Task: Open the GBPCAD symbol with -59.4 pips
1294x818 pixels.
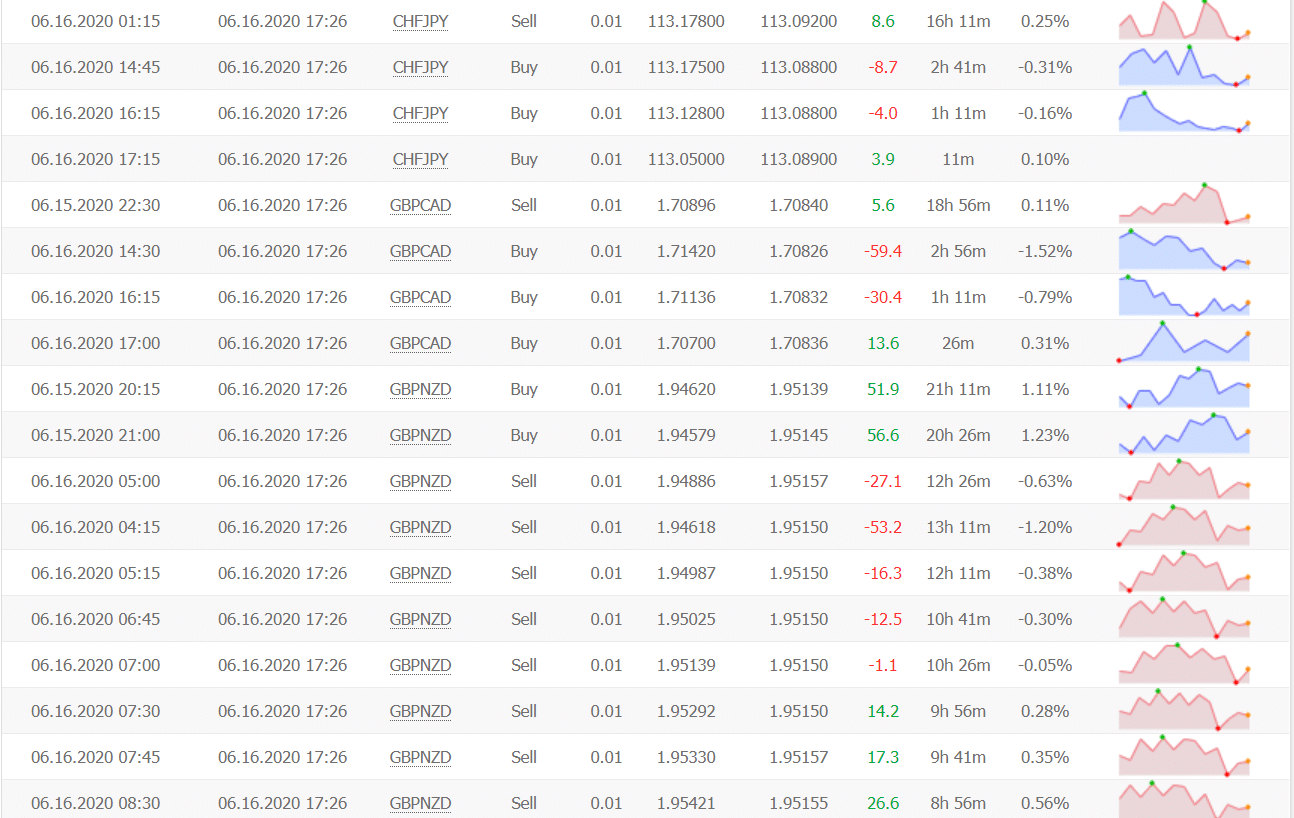Action: click(420, 251)
